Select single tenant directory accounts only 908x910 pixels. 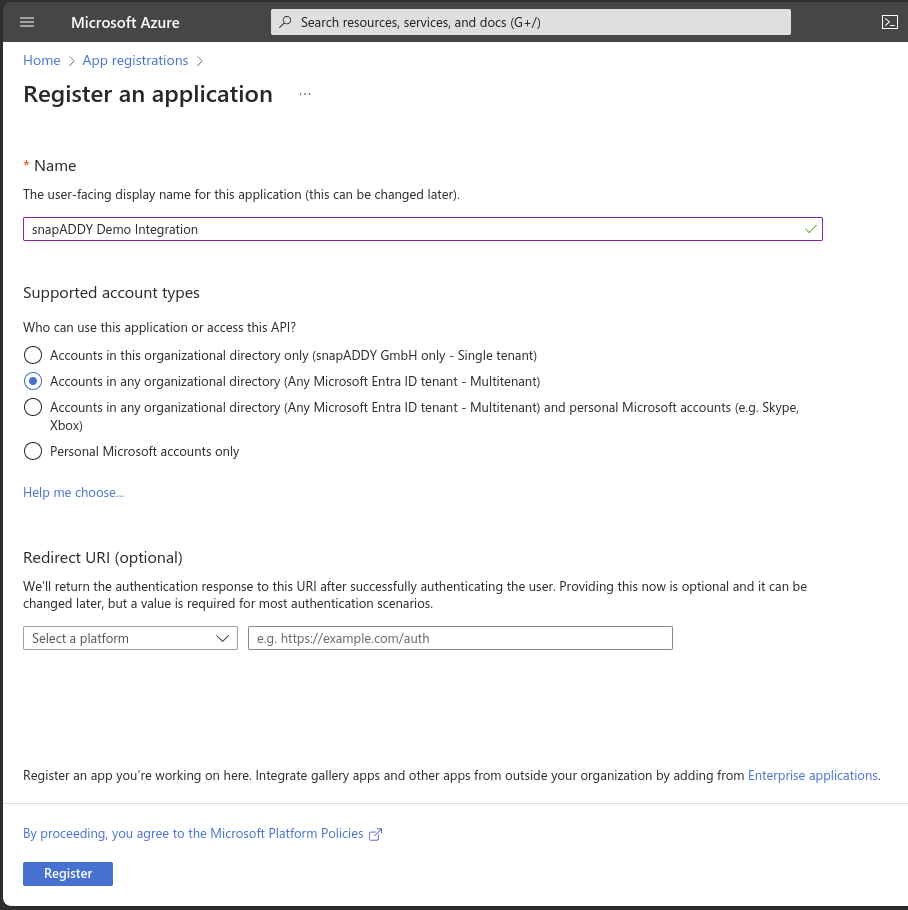click(32, 355)
